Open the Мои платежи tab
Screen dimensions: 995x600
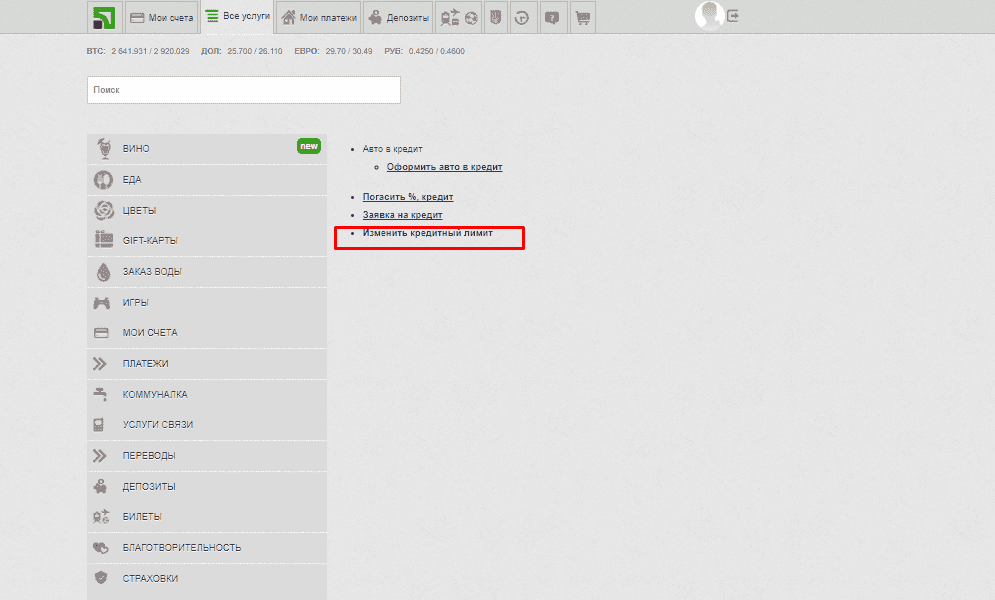coord(318,17)
